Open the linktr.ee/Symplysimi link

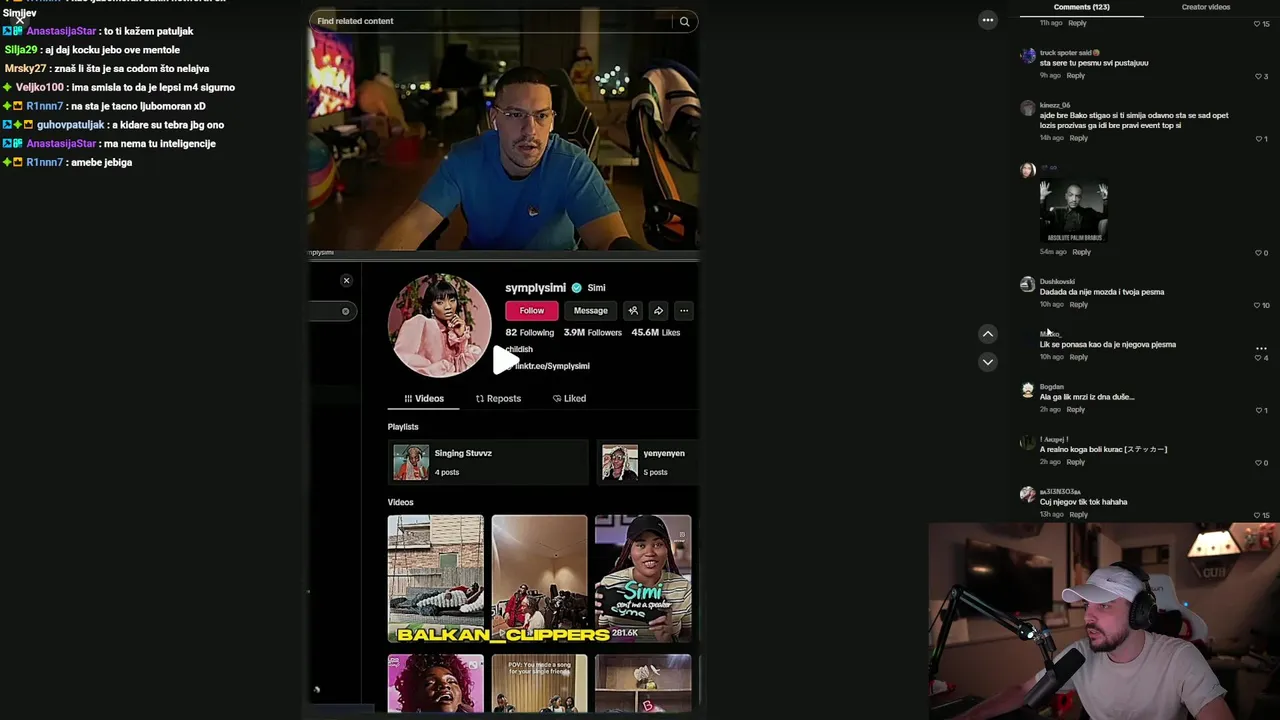point(552,366)
